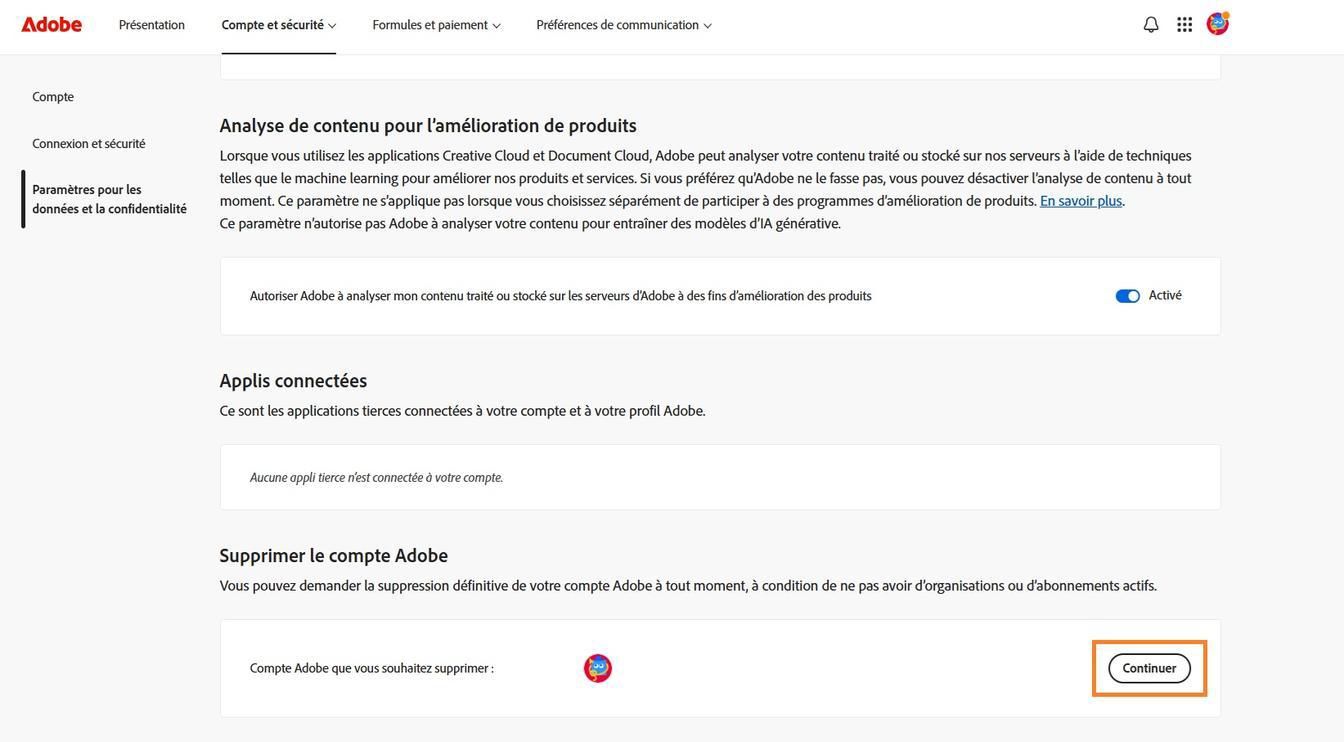
Task: Expand Compte et sécurité menu
Action: coord(279,25)
